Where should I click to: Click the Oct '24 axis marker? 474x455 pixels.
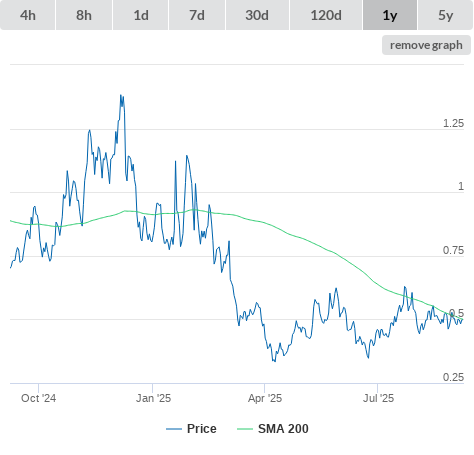click(38, 398)
